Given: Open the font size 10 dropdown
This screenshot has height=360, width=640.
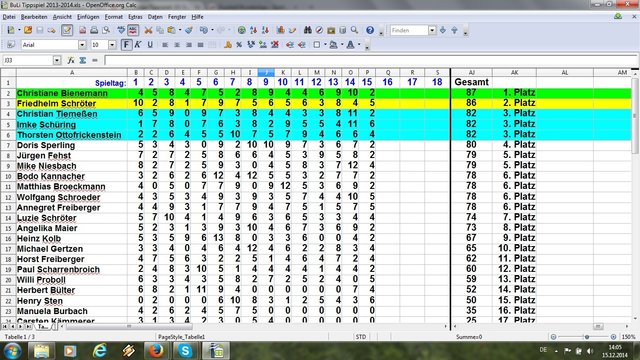Looking at the screenshot, I should pyautogui.click(x=112, y=45).
